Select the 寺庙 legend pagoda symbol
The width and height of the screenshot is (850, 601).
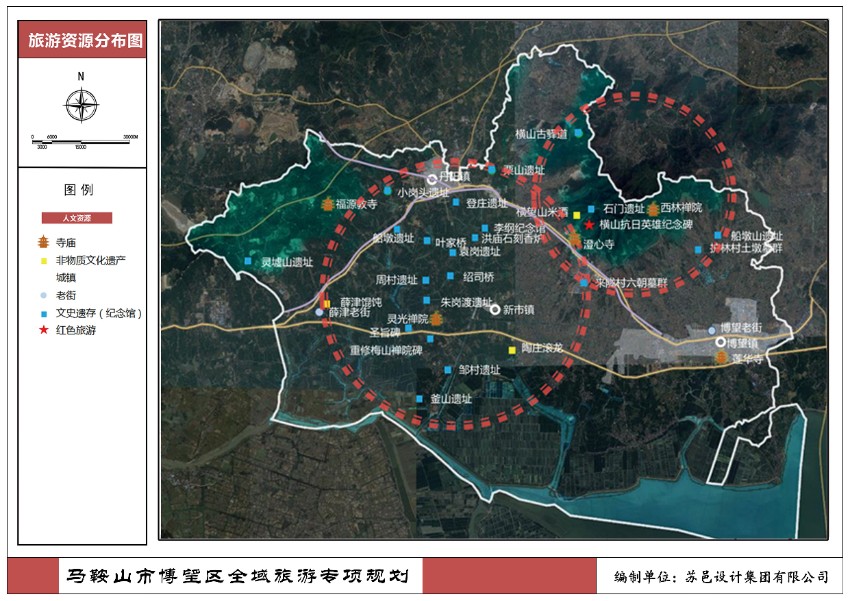(42, 242)
